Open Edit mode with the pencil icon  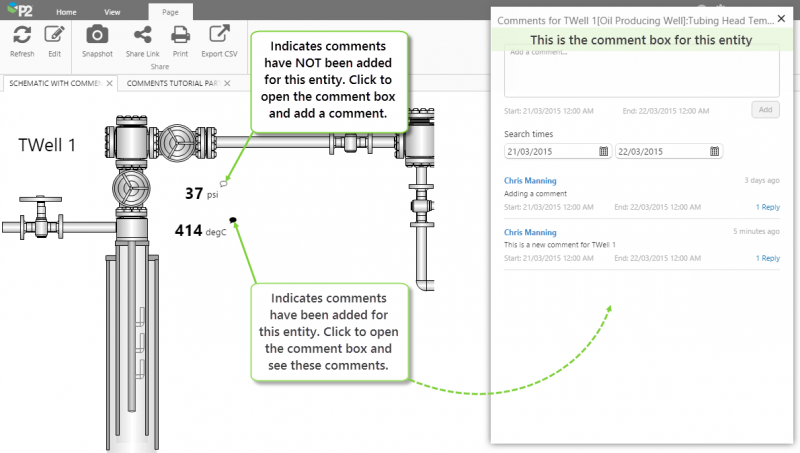tap(55, 35)
